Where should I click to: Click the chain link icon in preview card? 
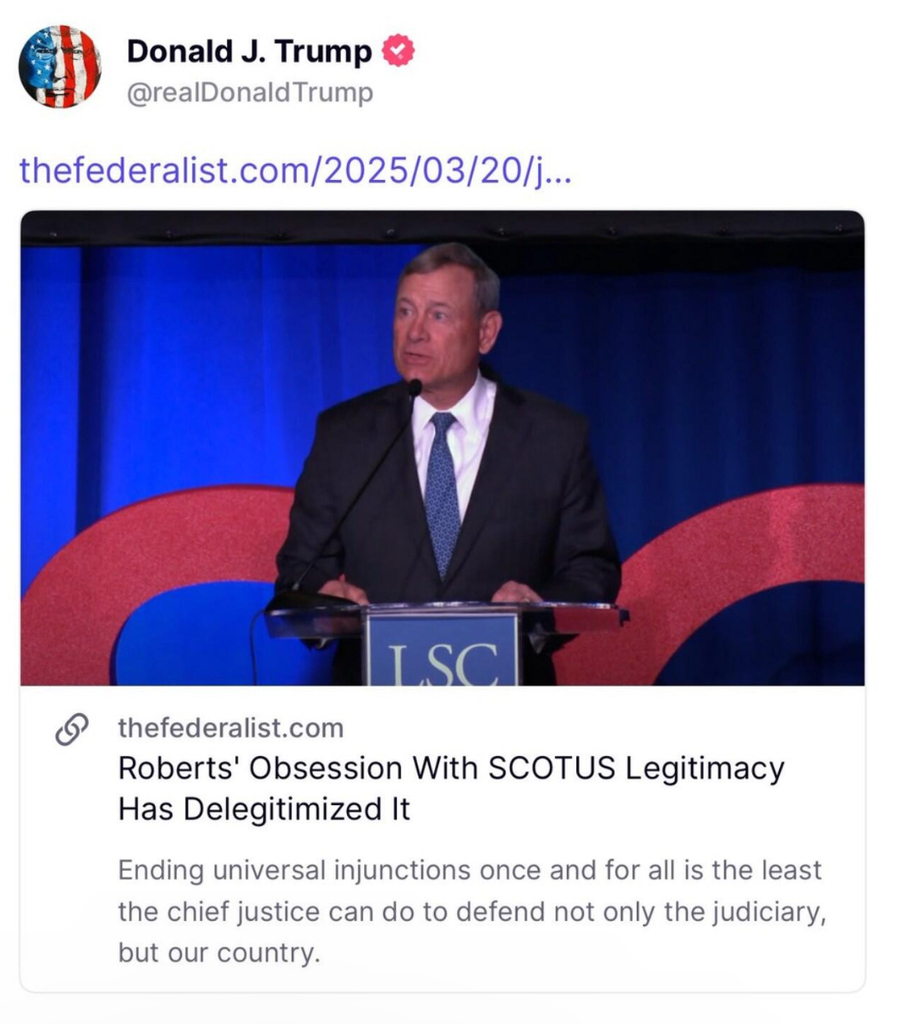(71, 731)
